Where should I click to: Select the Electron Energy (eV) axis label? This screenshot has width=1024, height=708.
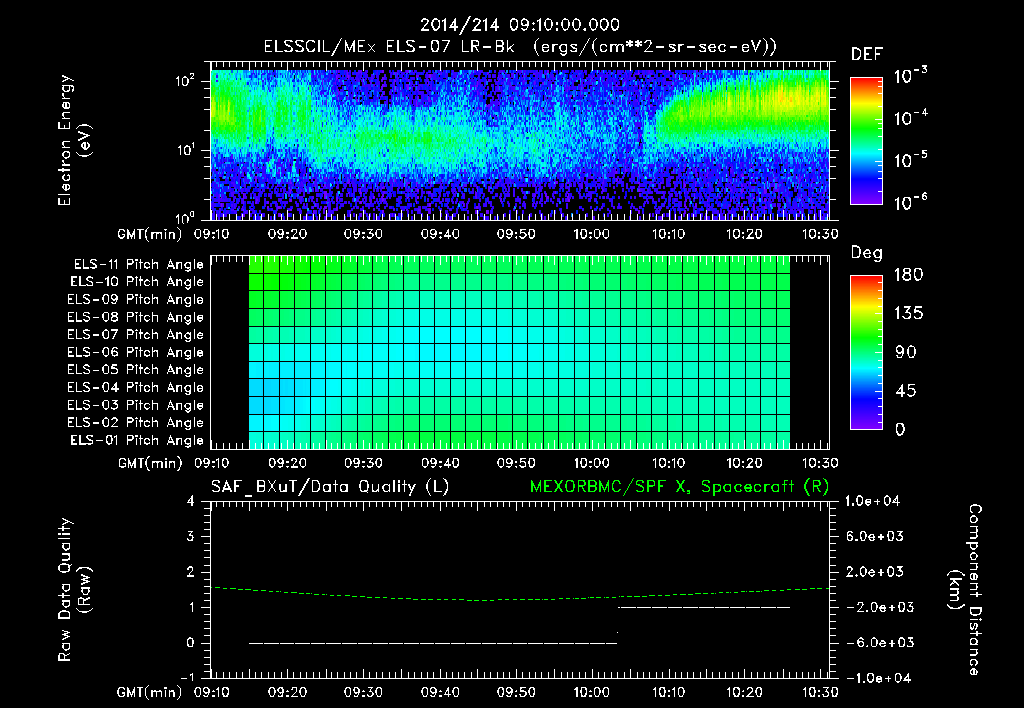(74, 140)
